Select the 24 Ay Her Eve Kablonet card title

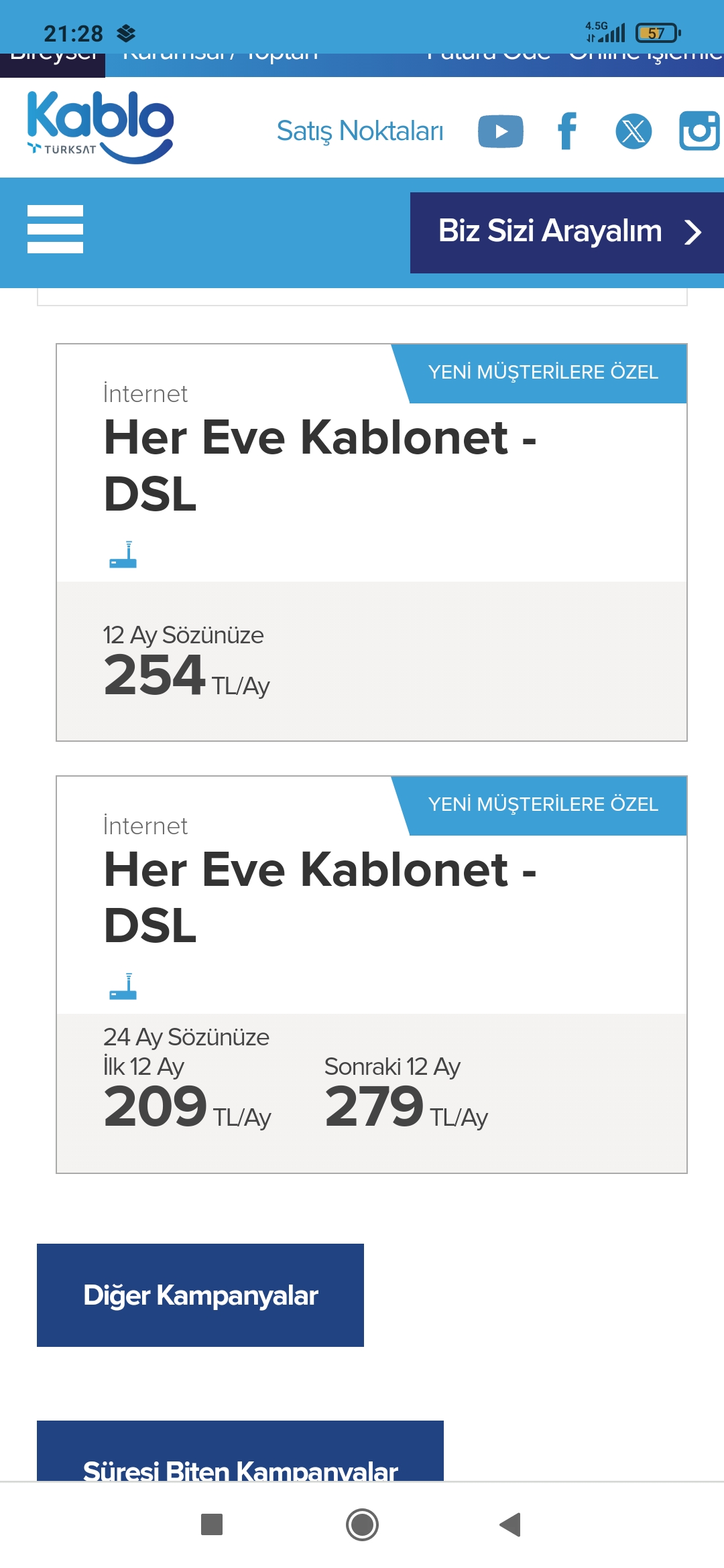(320, 897)
